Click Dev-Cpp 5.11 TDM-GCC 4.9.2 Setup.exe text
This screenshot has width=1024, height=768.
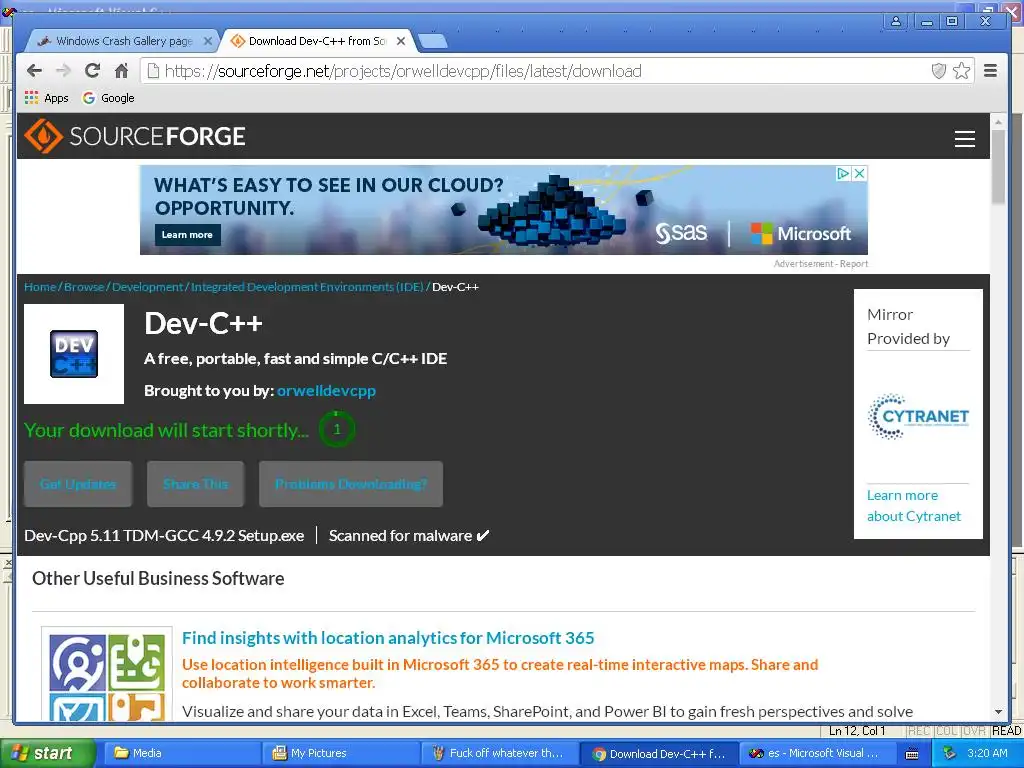[x=164, y=536]
